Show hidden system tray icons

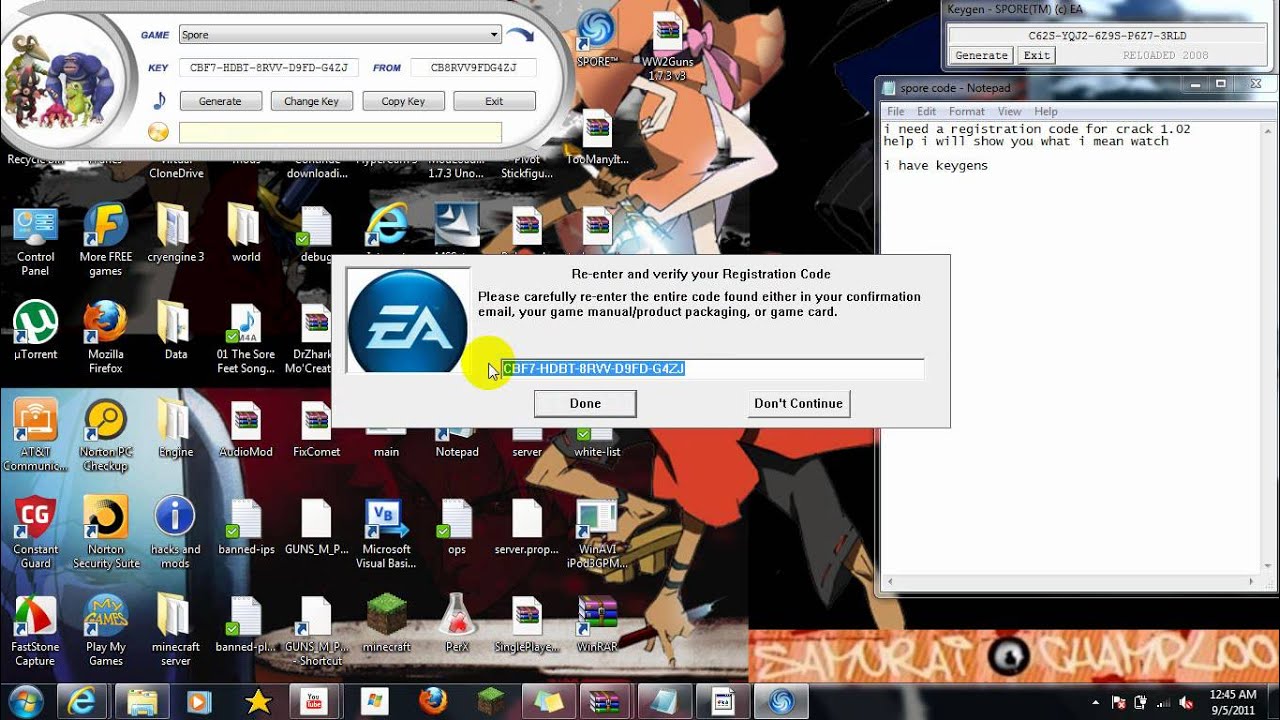coord(1097,702)
